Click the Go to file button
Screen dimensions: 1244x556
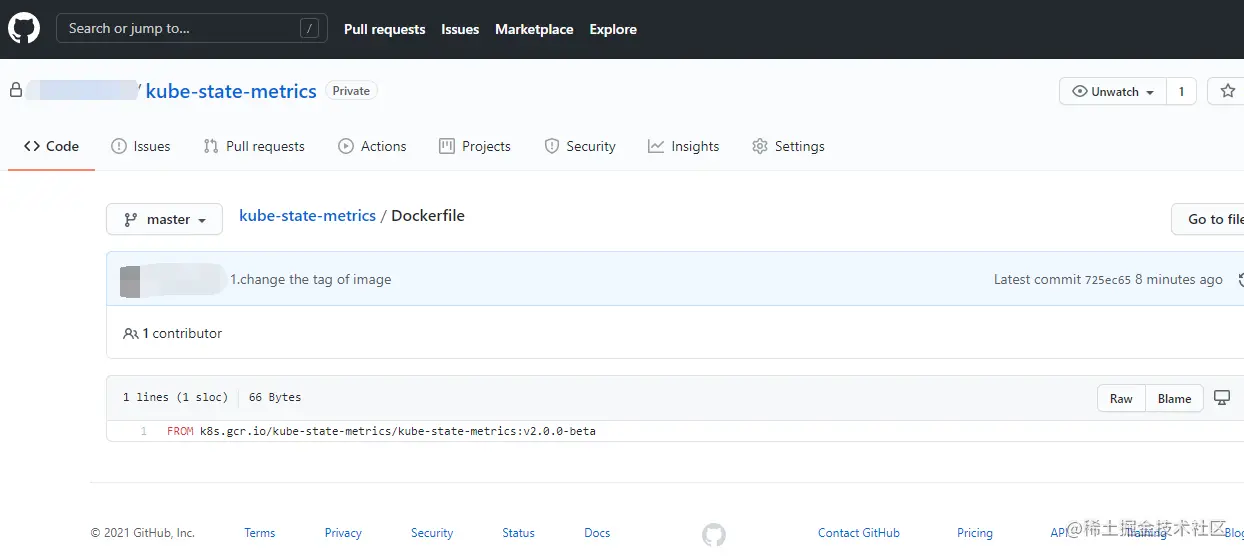pos(1208,219)
